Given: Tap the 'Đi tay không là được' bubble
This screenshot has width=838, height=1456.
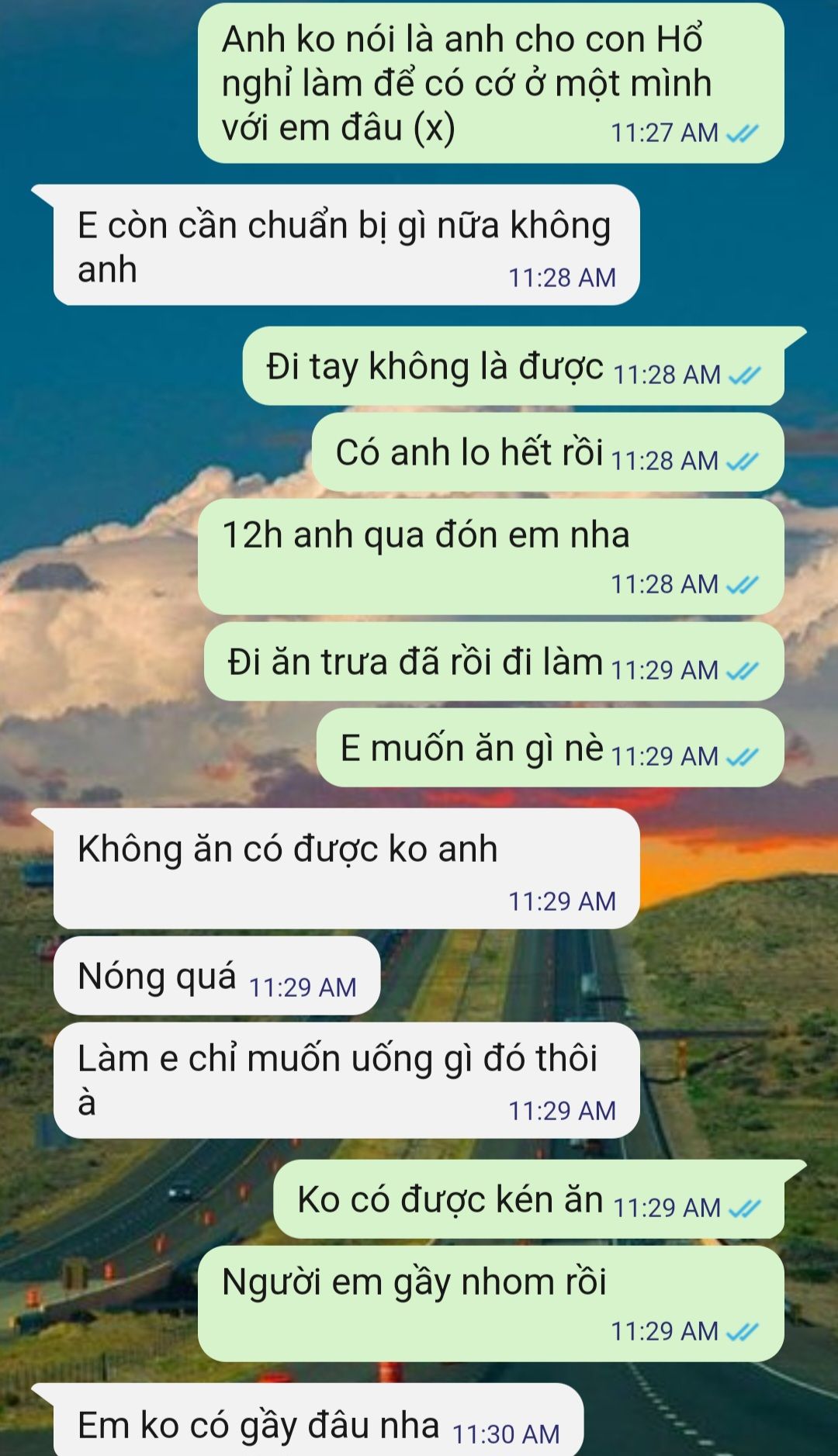Looking at the screenshot, I should pyautogui.click(x=514, y=366).
